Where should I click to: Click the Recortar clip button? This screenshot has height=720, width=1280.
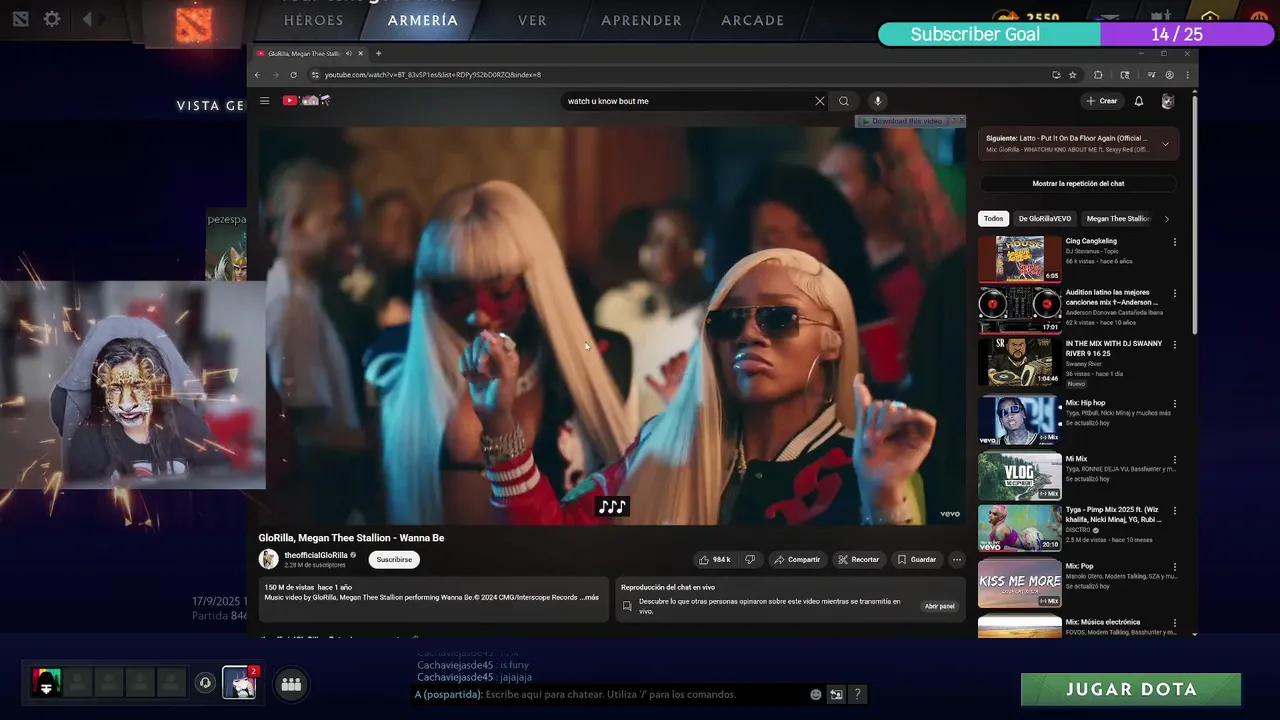click(859, 560)
